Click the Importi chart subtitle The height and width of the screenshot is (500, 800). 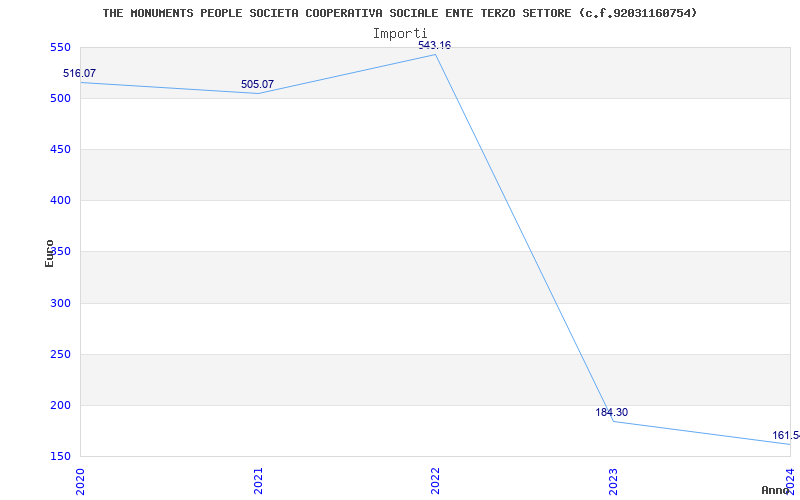click(400, 34)
